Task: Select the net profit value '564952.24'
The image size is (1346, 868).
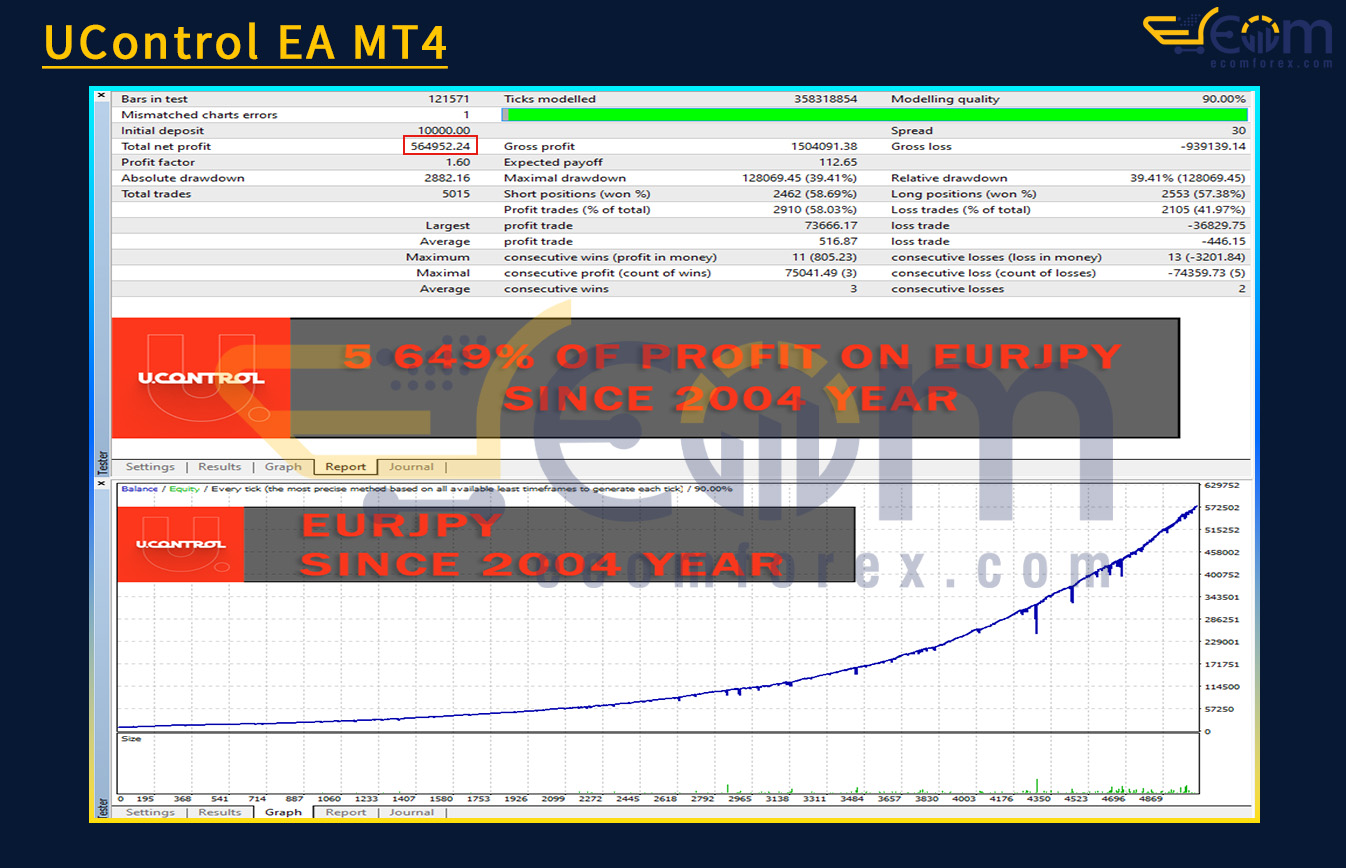Action: [x=441, y=146]
